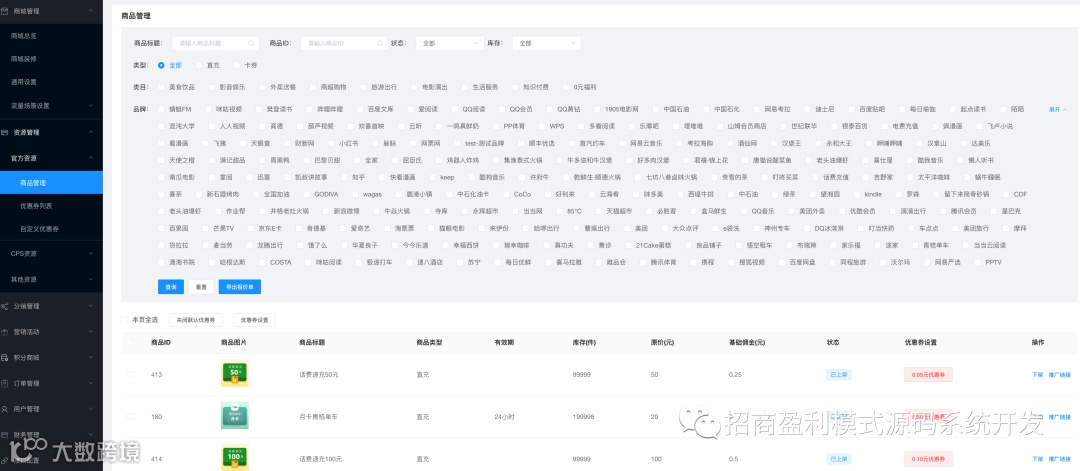Expand the 流量场景设置 submenu
1080x471 pixels.
click(91, 106)
